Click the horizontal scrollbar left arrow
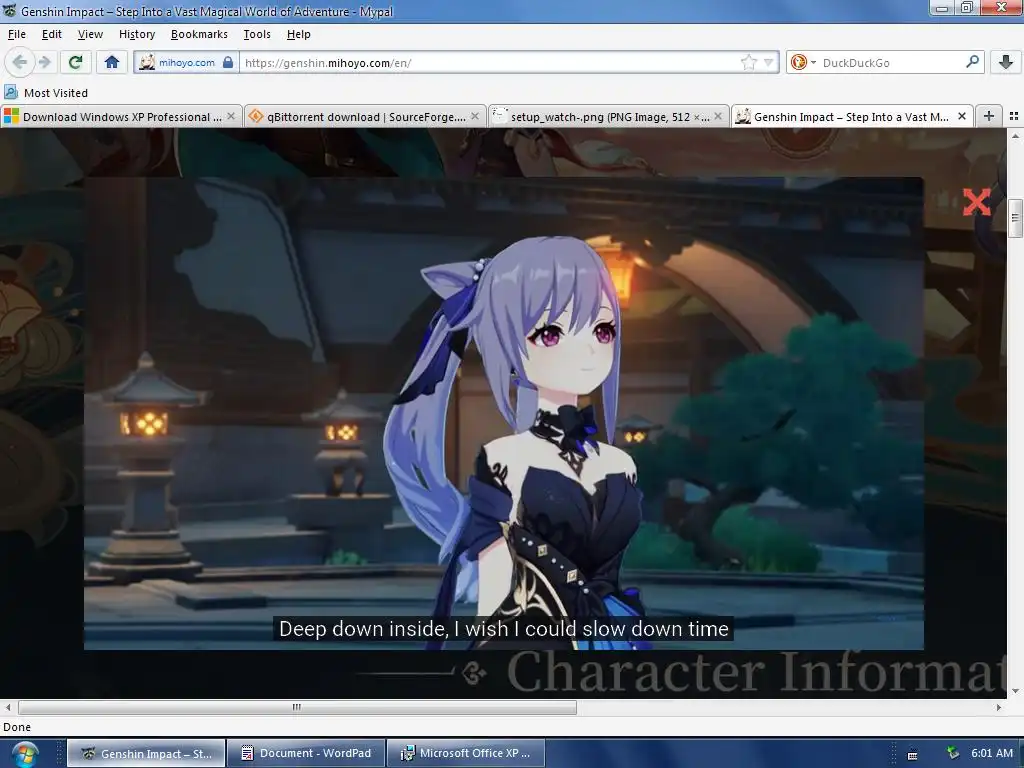This screenshot has width=1024, height=768. click(8, 707)
